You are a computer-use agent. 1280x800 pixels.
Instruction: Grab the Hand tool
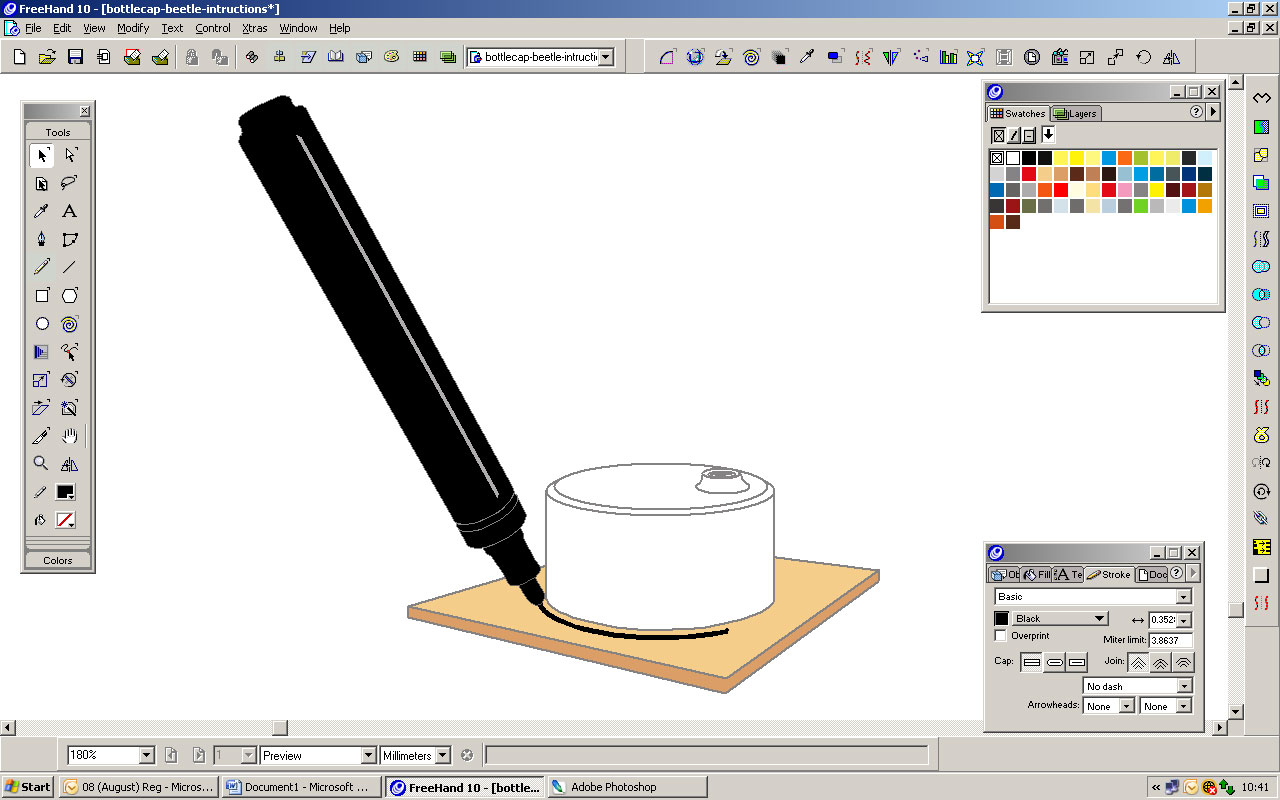(x=68, y=435)
